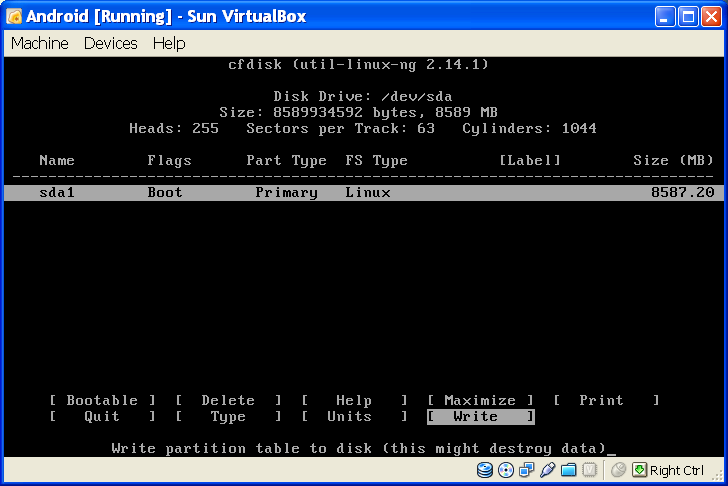Click the 'Size: 8589934592 bytes' line
The width and height of the screenshot is (728, 486).
358,112
